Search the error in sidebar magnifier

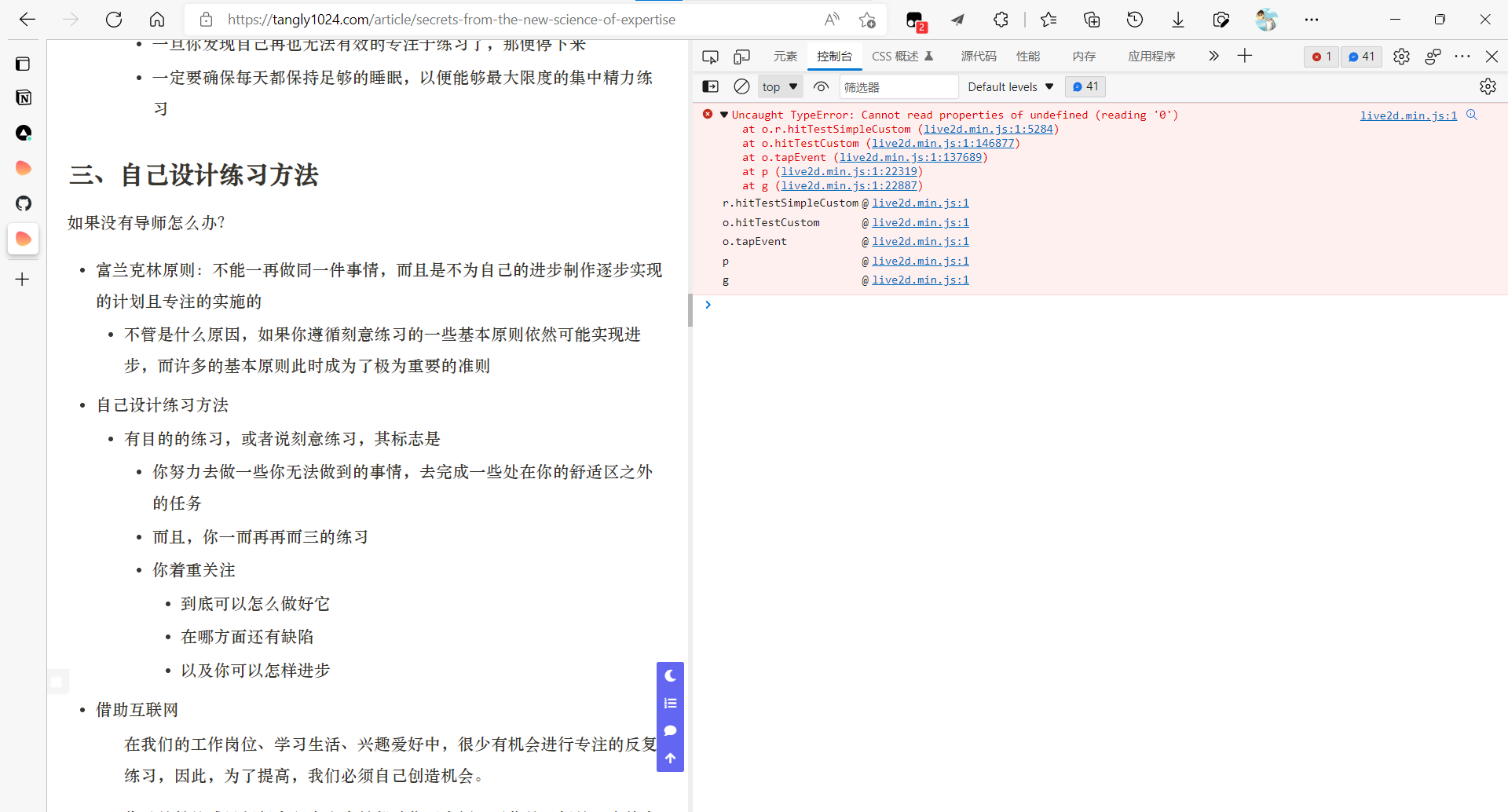(1472, 115)
